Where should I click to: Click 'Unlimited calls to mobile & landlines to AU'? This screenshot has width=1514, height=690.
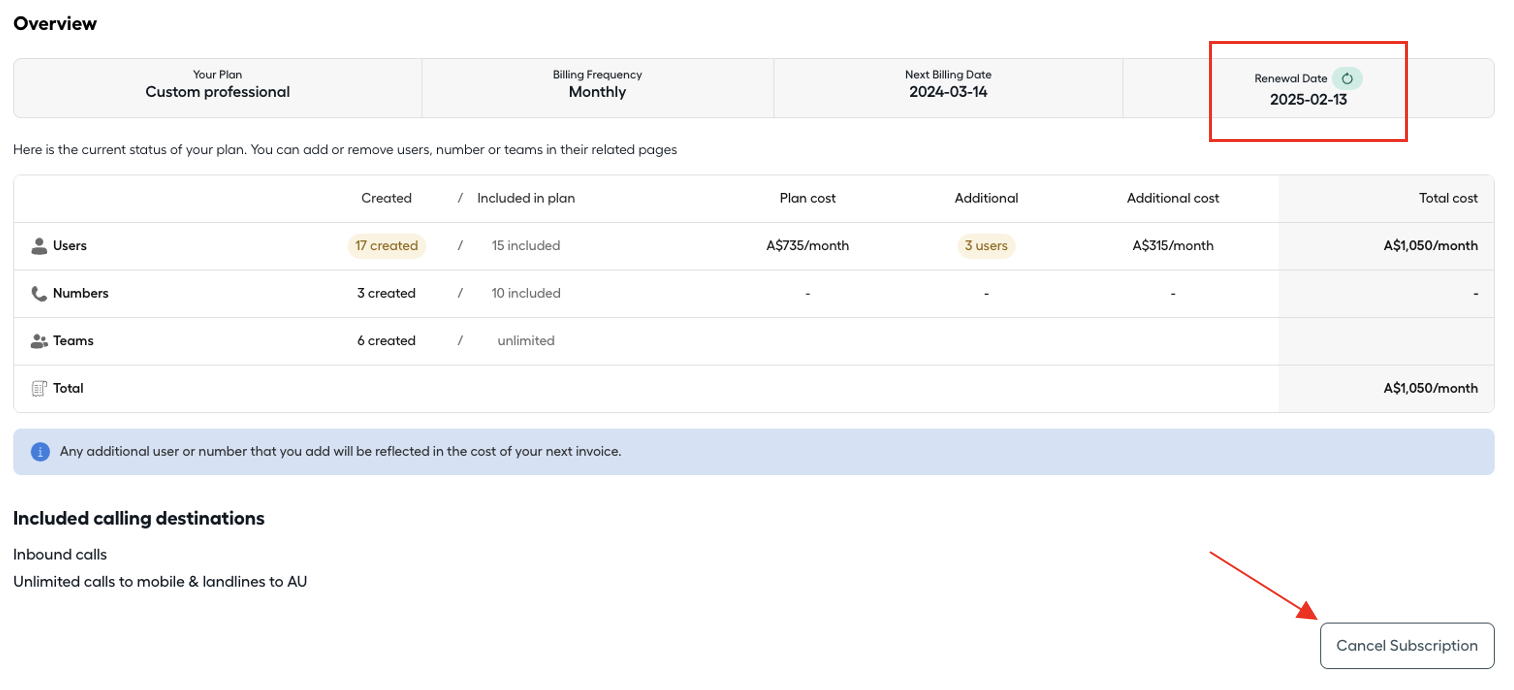pyautogui.click(x=160, y=581)
